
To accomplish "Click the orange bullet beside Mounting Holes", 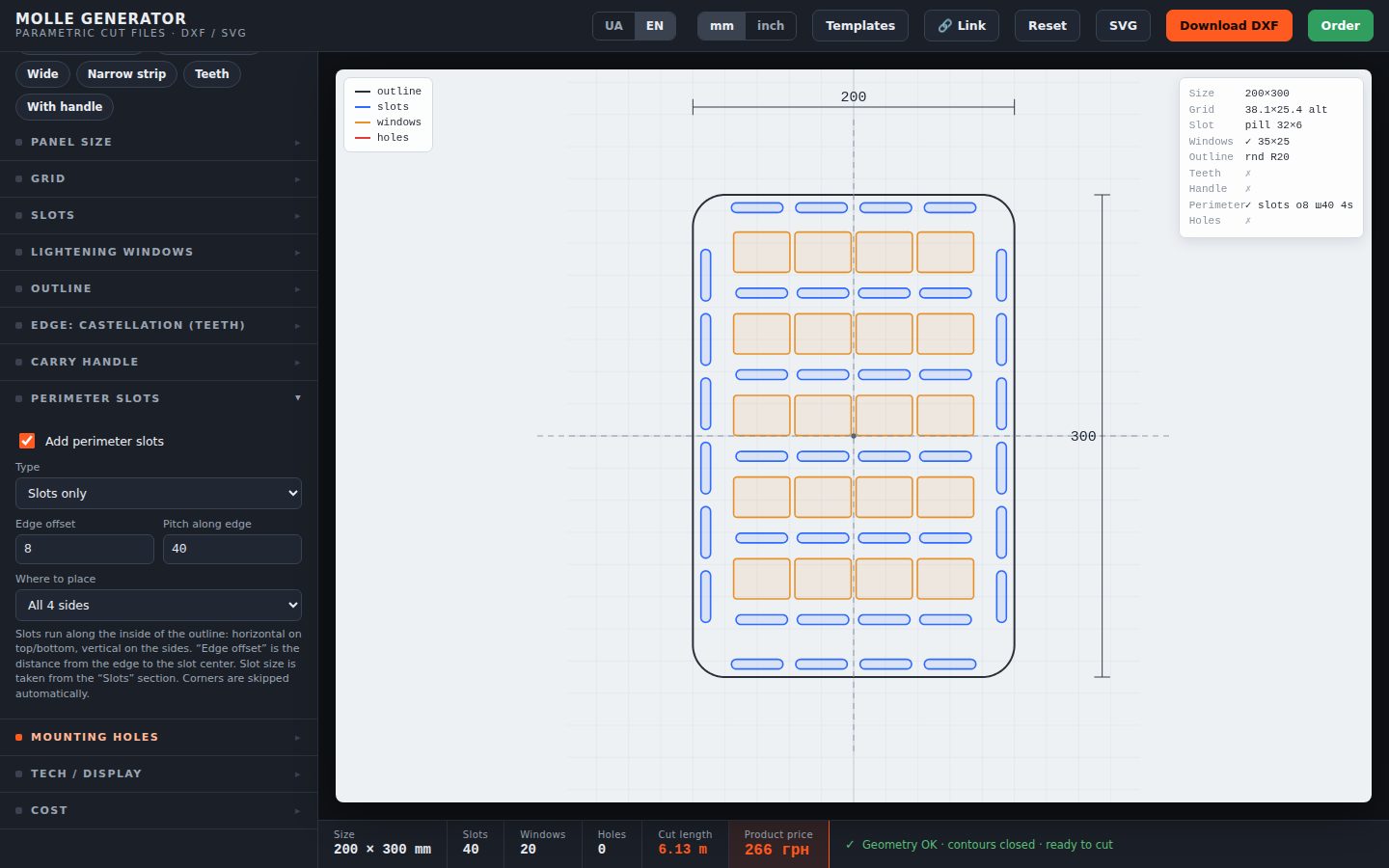I will coord(19,737).
